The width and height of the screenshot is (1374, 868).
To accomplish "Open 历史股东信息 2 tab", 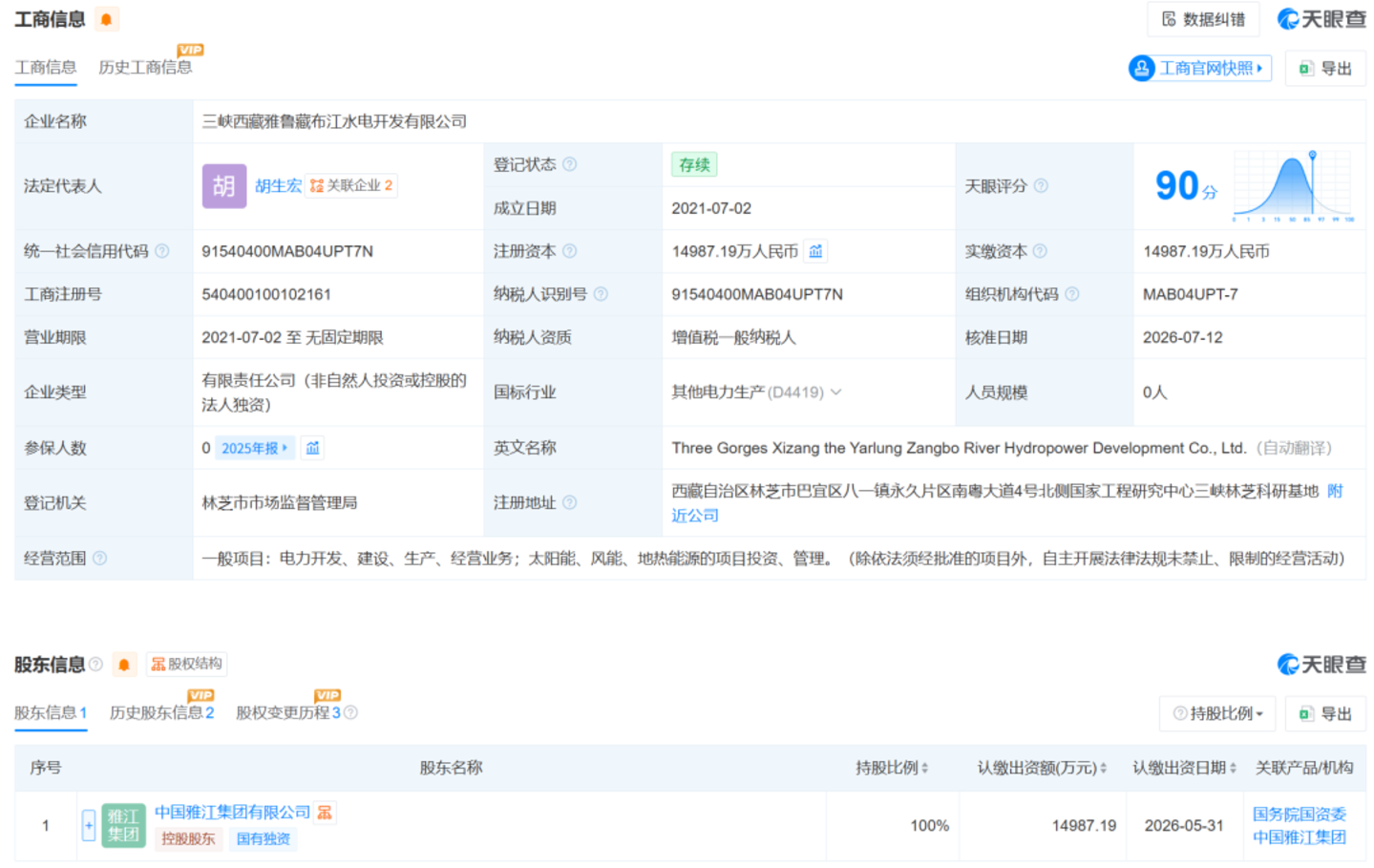I will 161,712.
